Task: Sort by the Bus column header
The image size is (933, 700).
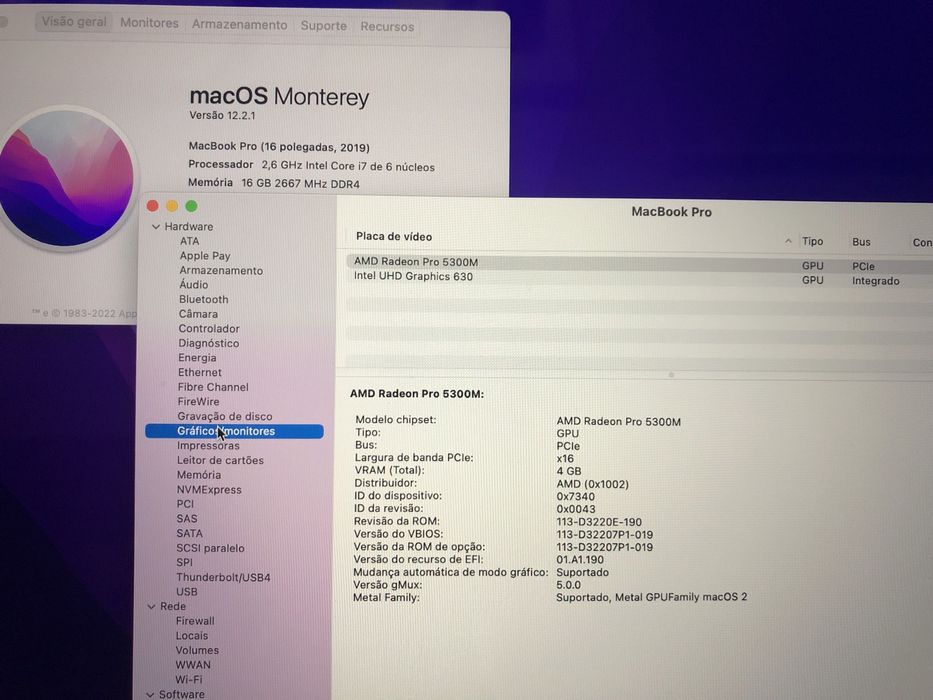Action: (x=861, y=242)
